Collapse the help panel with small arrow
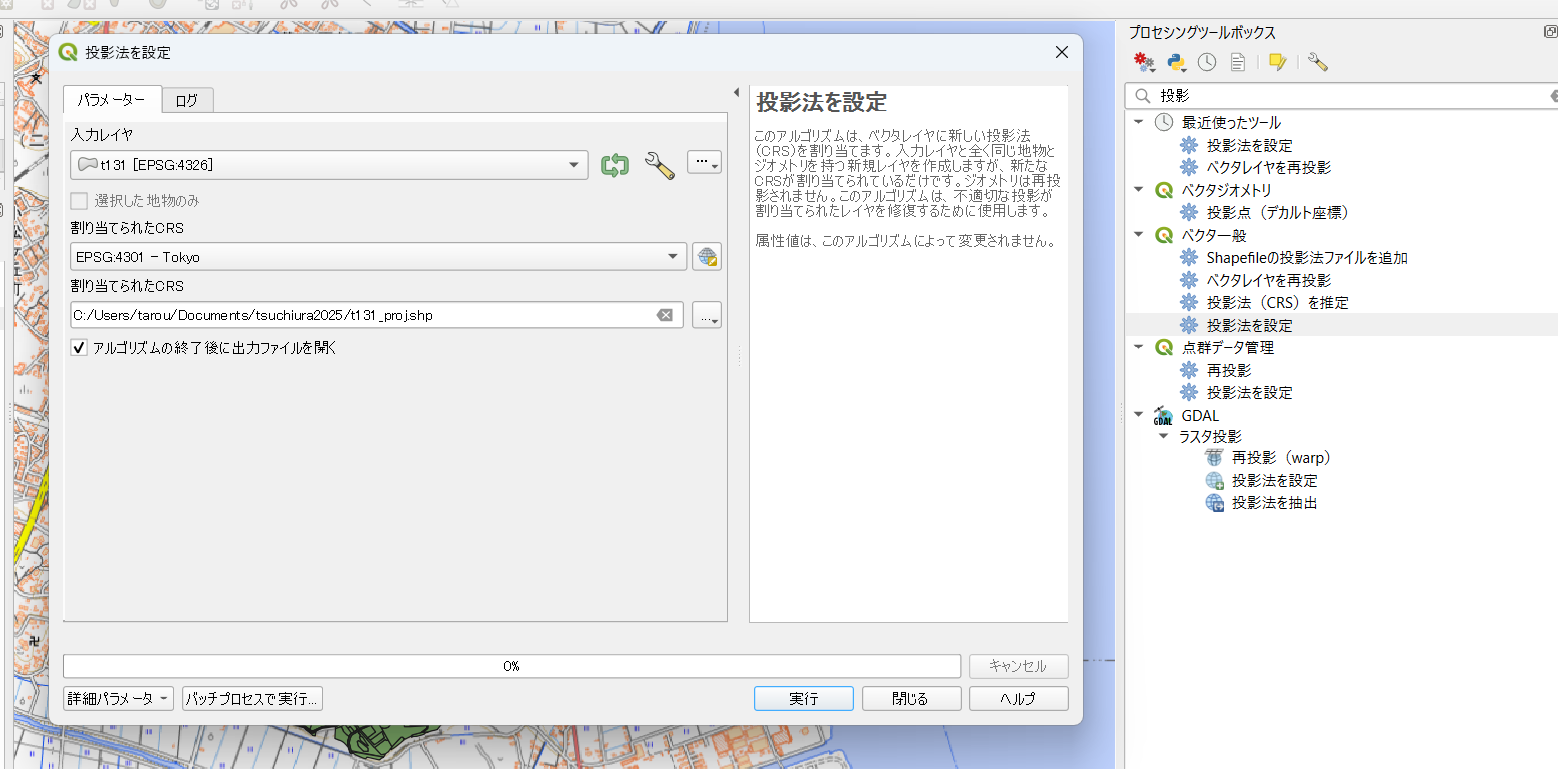 [x=737, y=92]
